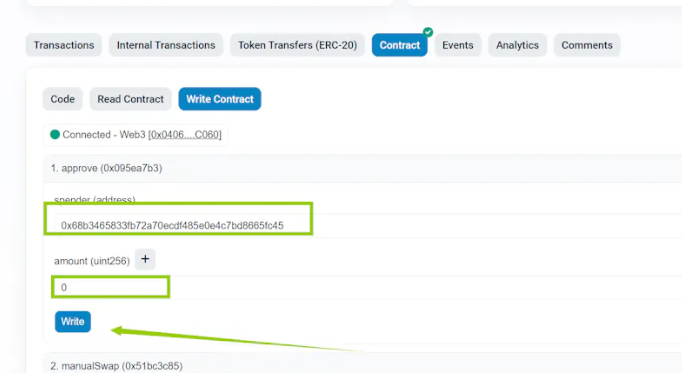This screenshot has width=682, height=373.
Task: Switch to the Analytics tab
Action: click(x=517, y=45)
